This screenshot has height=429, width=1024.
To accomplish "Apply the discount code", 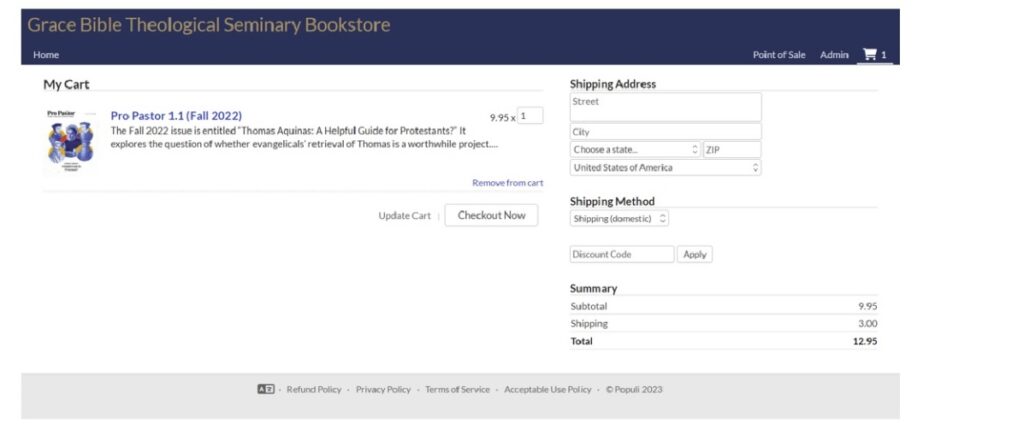I will pyautogui.click(x=694, y=254).
